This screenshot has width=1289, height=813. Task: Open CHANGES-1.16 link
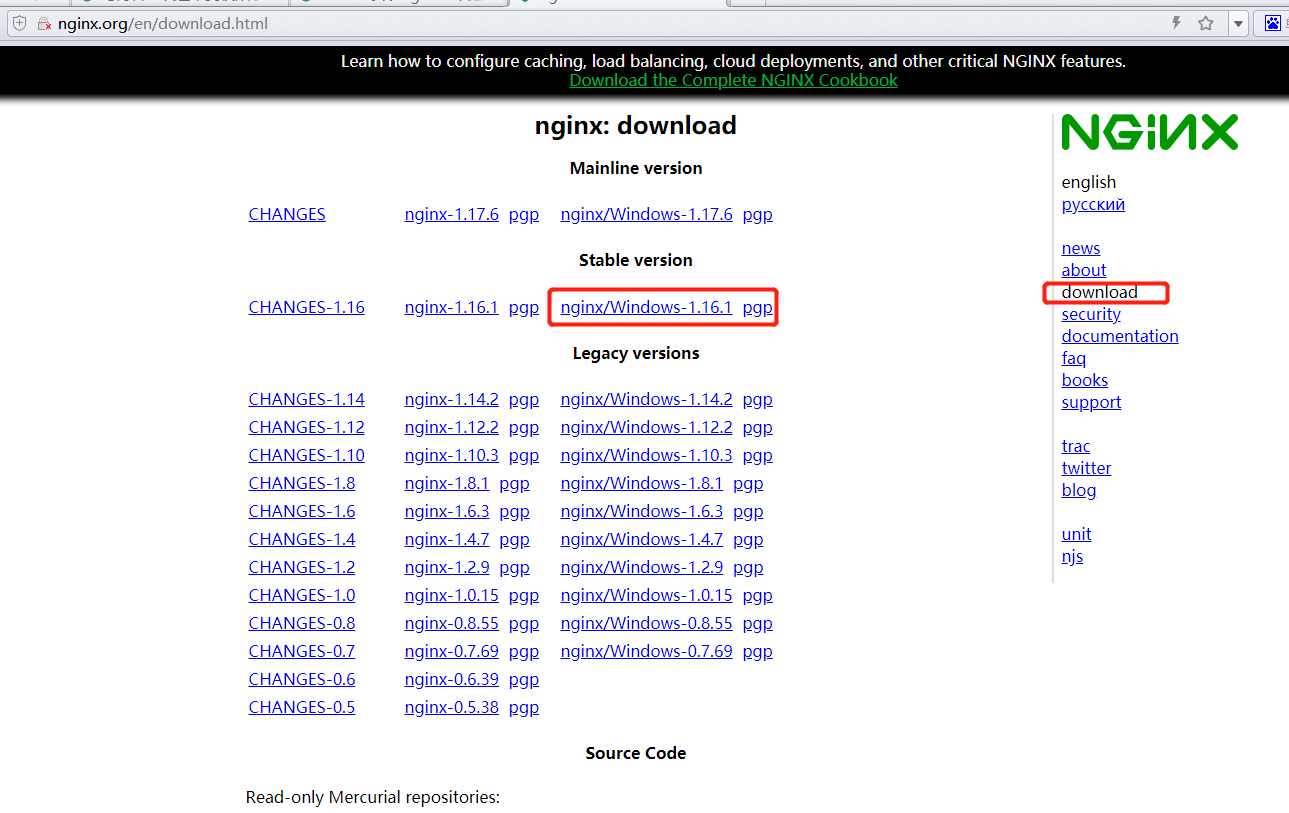[306, 307]
